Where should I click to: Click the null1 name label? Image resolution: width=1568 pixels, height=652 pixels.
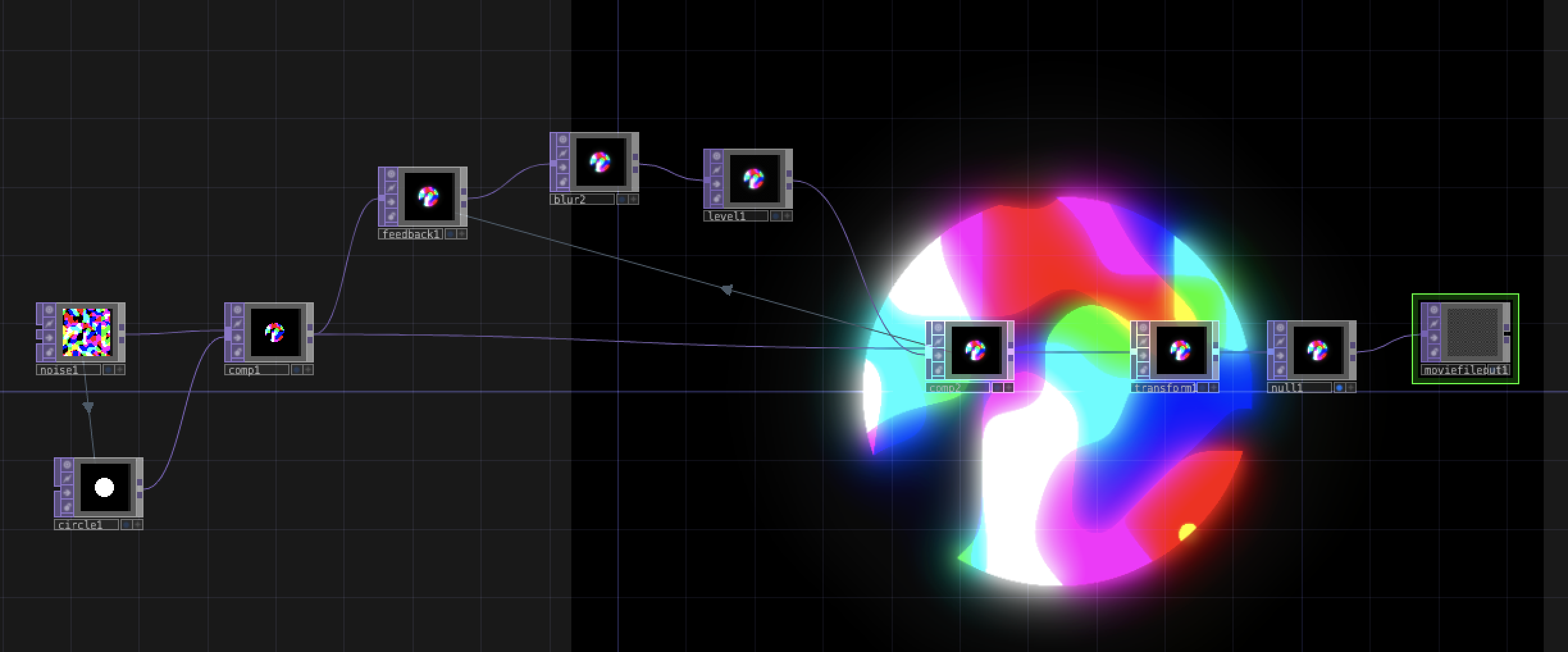click(x=1300, y=388)
